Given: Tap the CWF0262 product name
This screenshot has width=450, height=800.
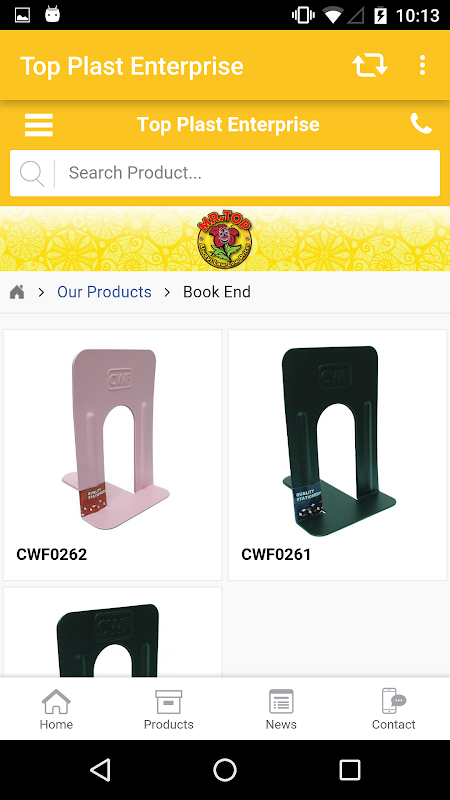Looking at the screenshot, I should [x=52, y=554].
